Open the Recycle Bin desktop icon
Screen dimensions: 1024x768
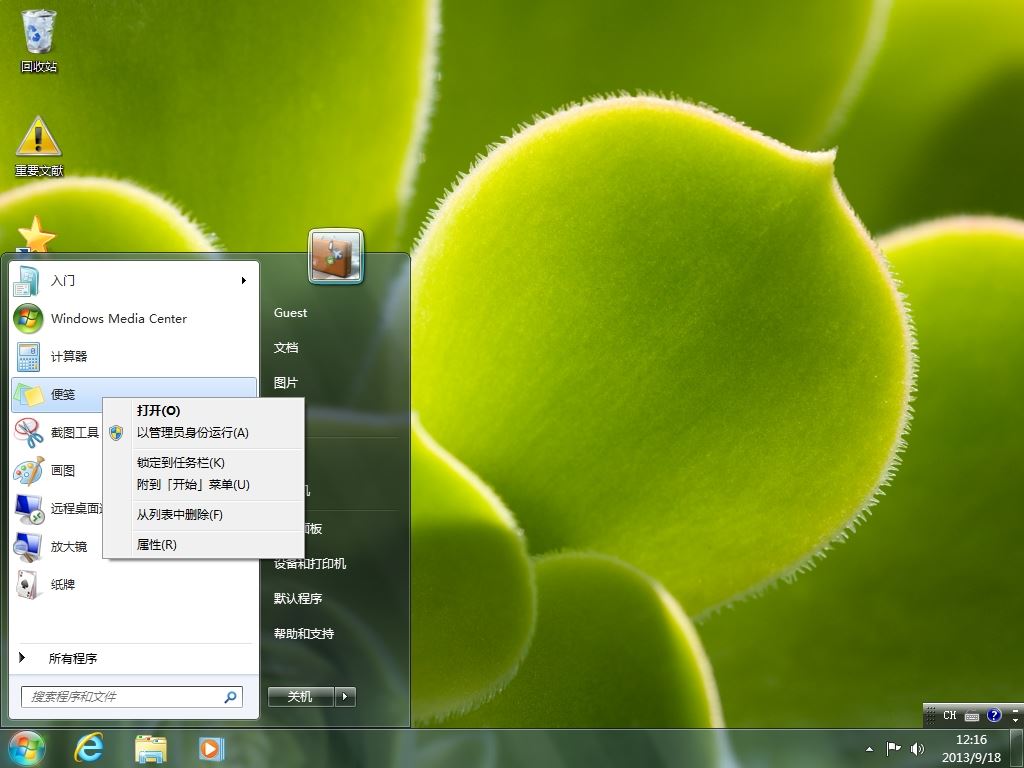coord(39,40)
